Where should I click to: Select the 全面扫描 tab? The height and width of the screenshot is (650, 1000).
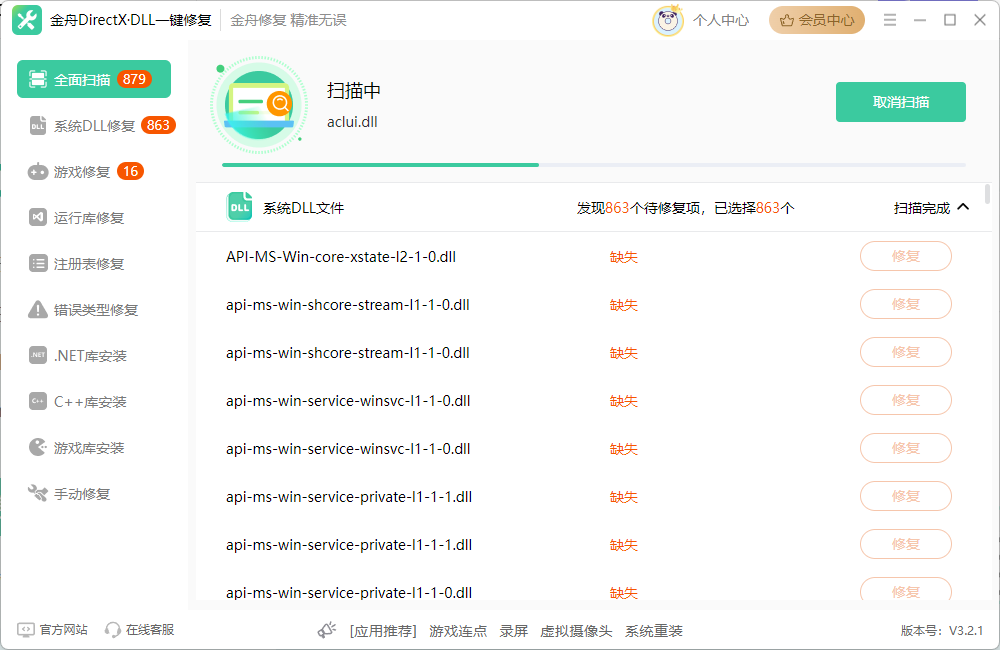[94, 79]
